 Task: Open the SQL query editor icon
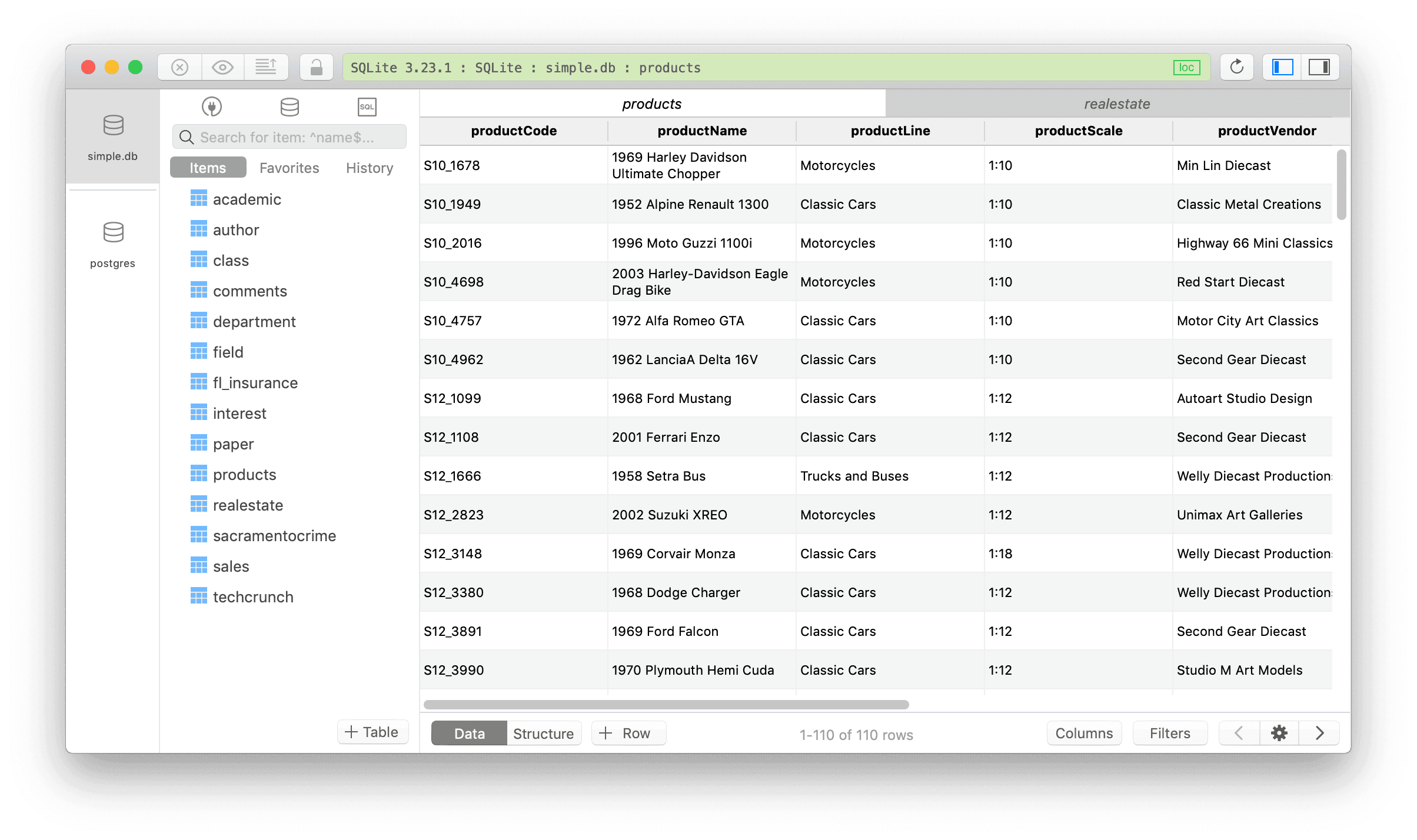[367, 106]
